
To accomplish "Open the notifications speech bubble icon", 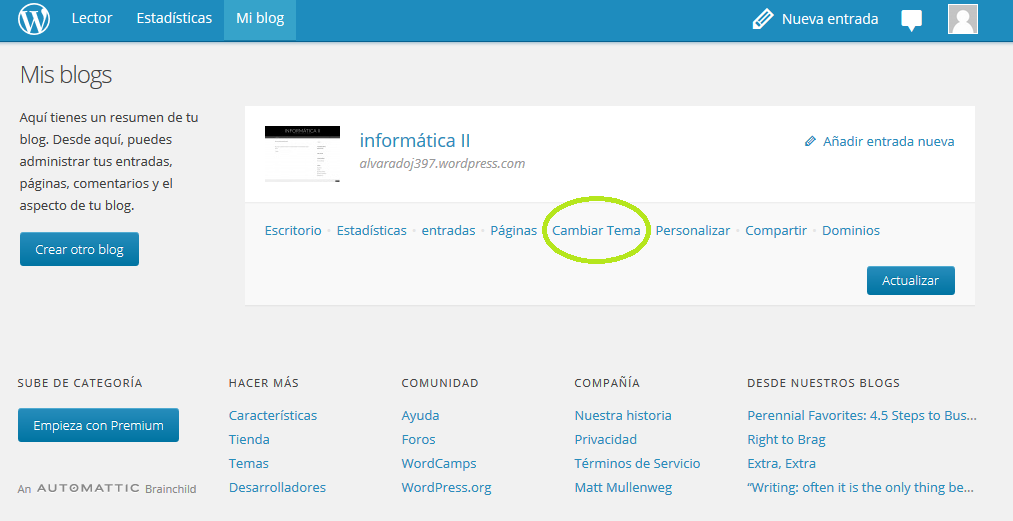I will (911, 20).
